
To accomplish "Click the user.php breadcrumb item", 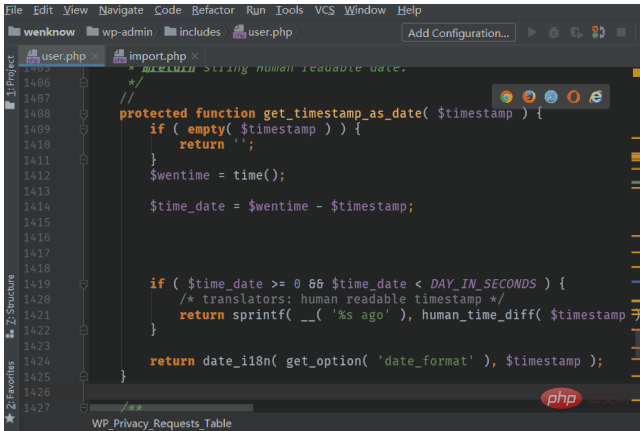I will click(262, 32).
